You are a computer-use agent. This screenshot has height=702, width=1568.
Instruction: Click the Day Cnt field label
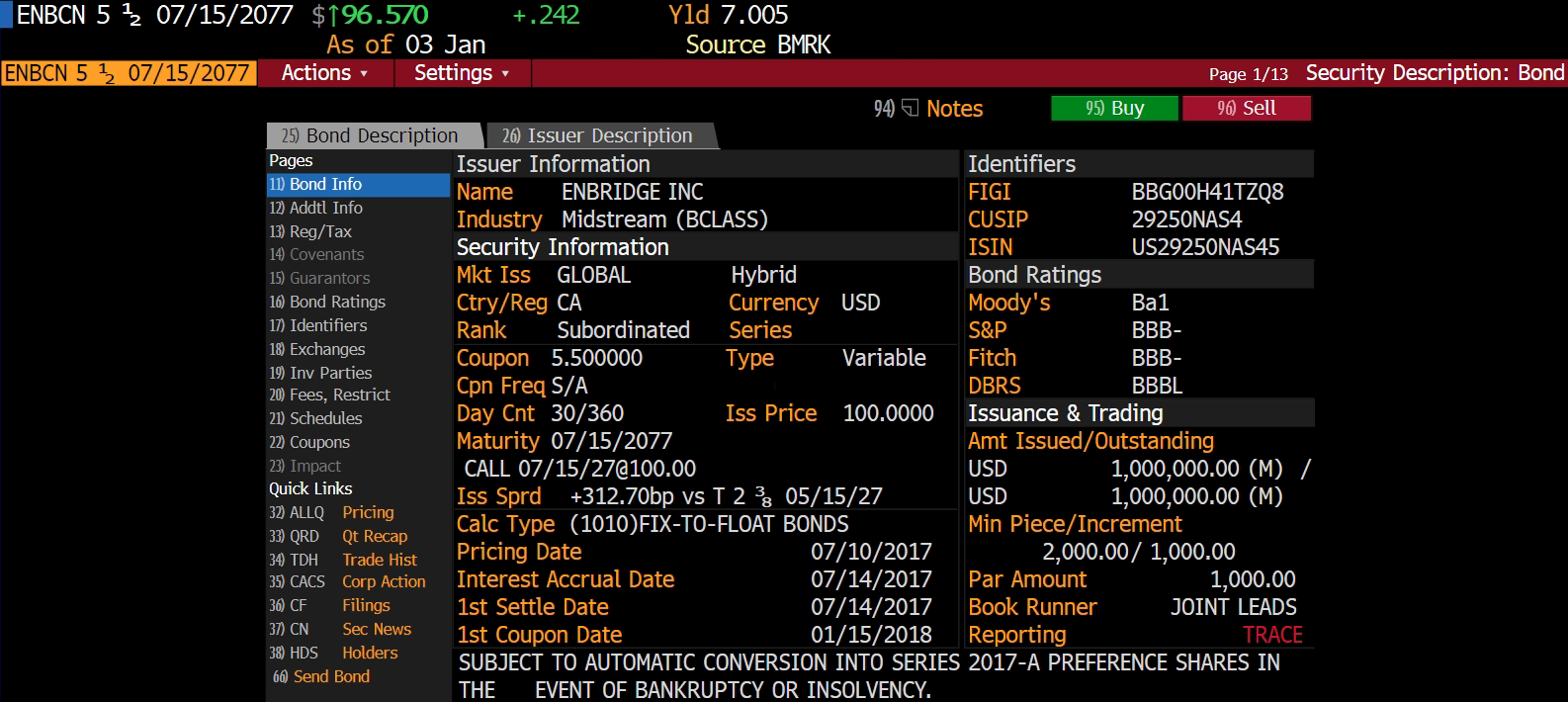click(x=495, y=413)
